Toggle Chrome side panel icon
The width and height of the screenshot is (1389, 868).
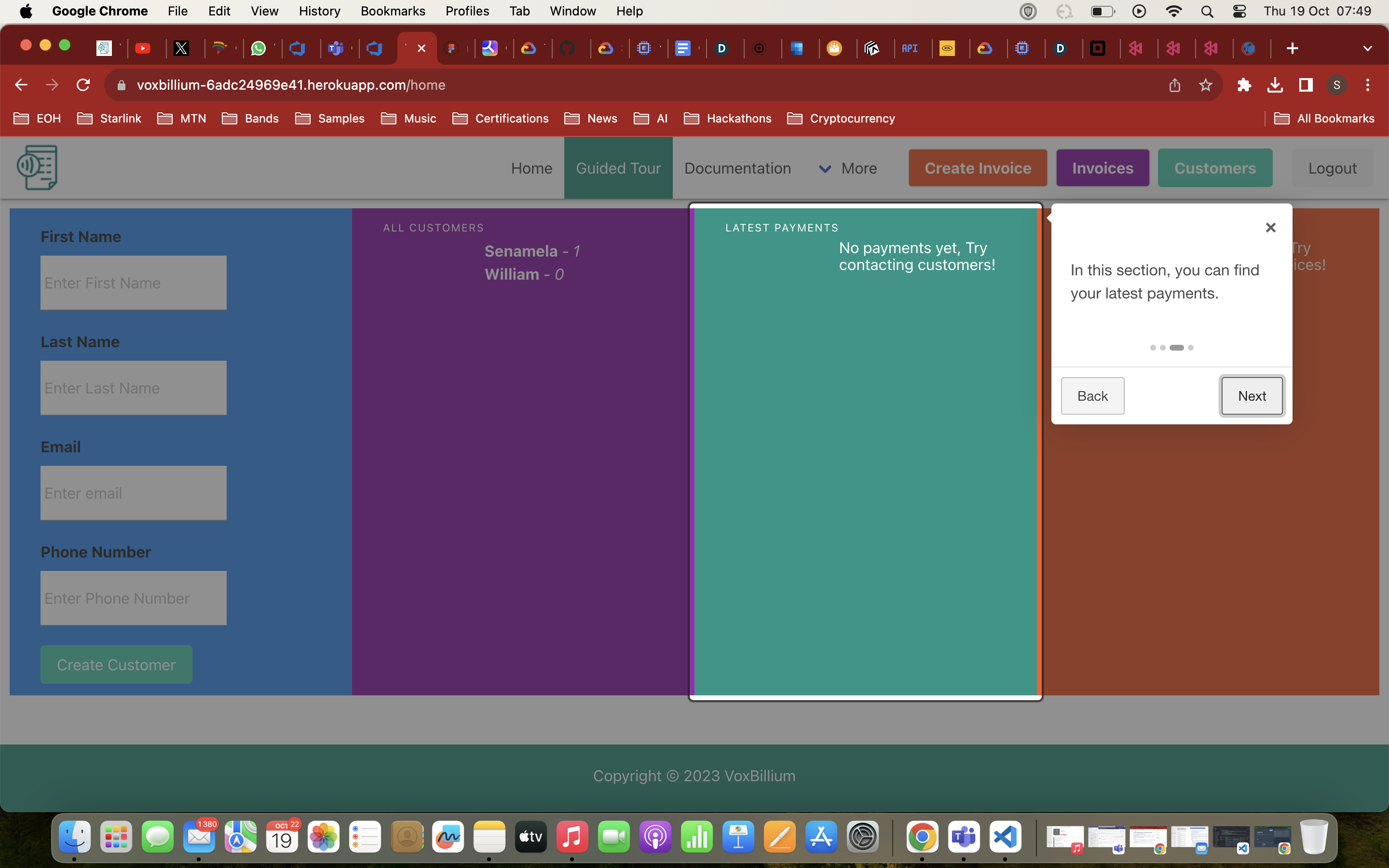point(1306,85)
